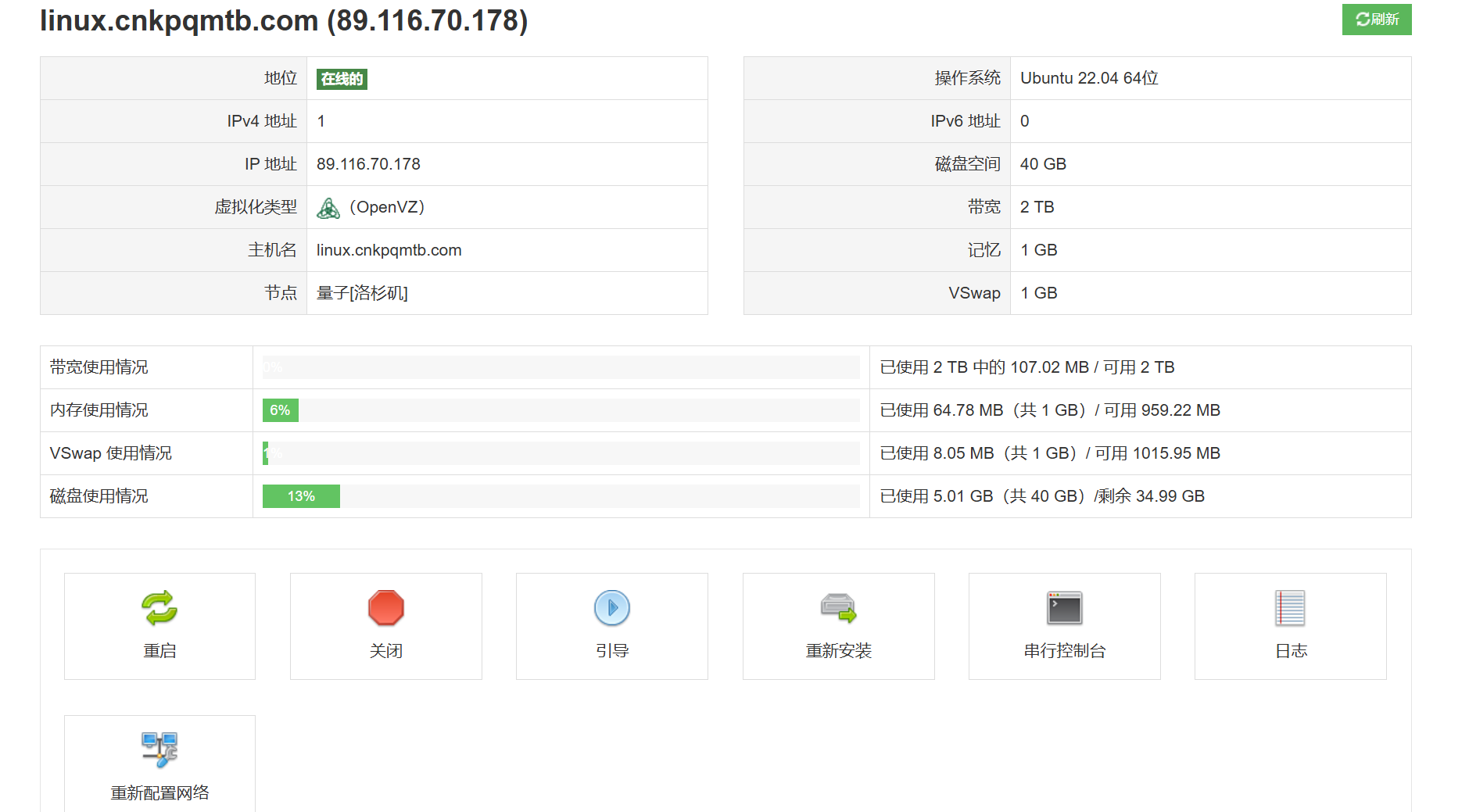1469x812 pixels.
Task: Click the 重启 label text
Action: pyautogui.click(x=159, y=651)
